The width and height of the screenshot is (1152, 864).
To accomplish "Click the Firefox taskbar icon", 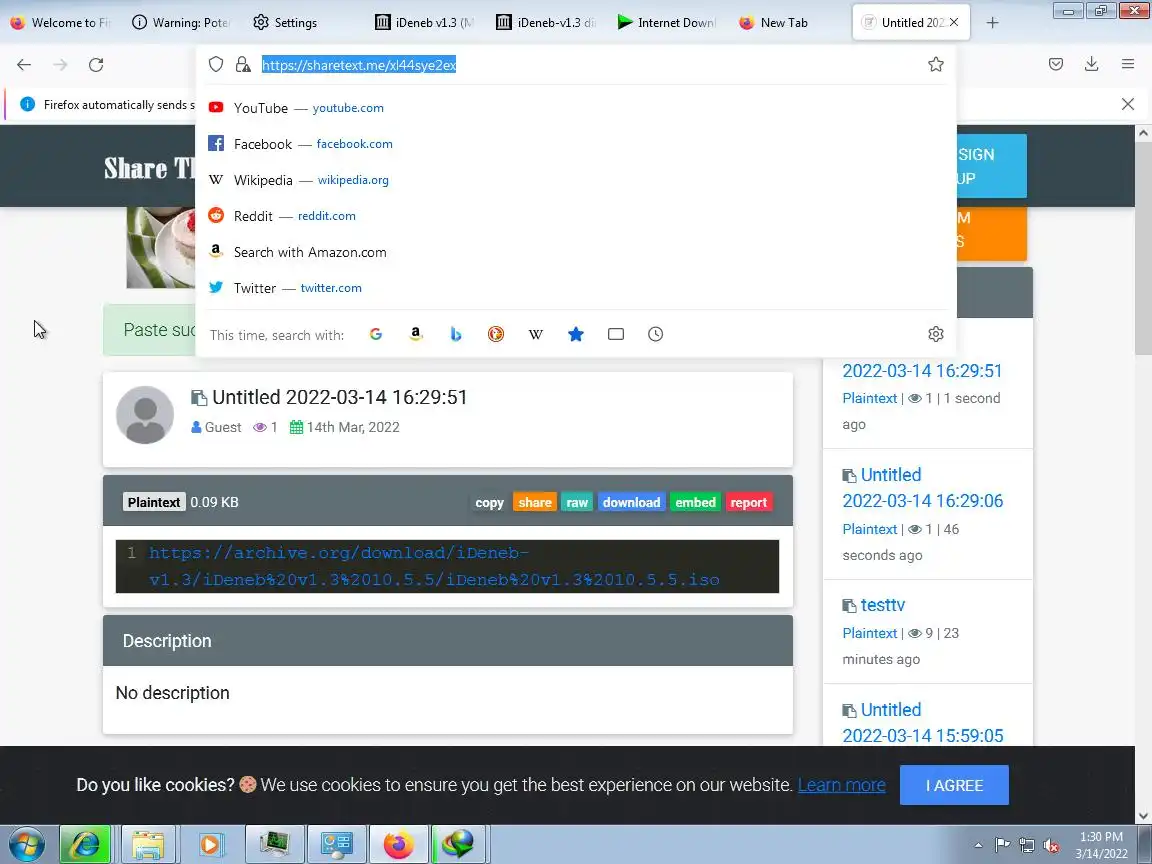I will pyautogui.click(x=398, y=844).
